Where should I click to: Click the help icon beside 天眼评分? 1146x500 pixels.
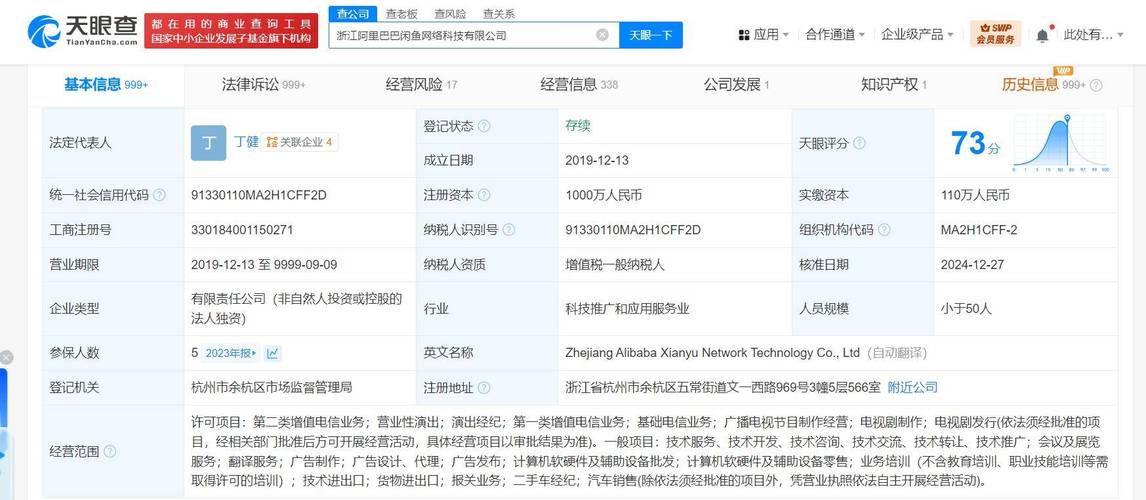coord(860,143)
